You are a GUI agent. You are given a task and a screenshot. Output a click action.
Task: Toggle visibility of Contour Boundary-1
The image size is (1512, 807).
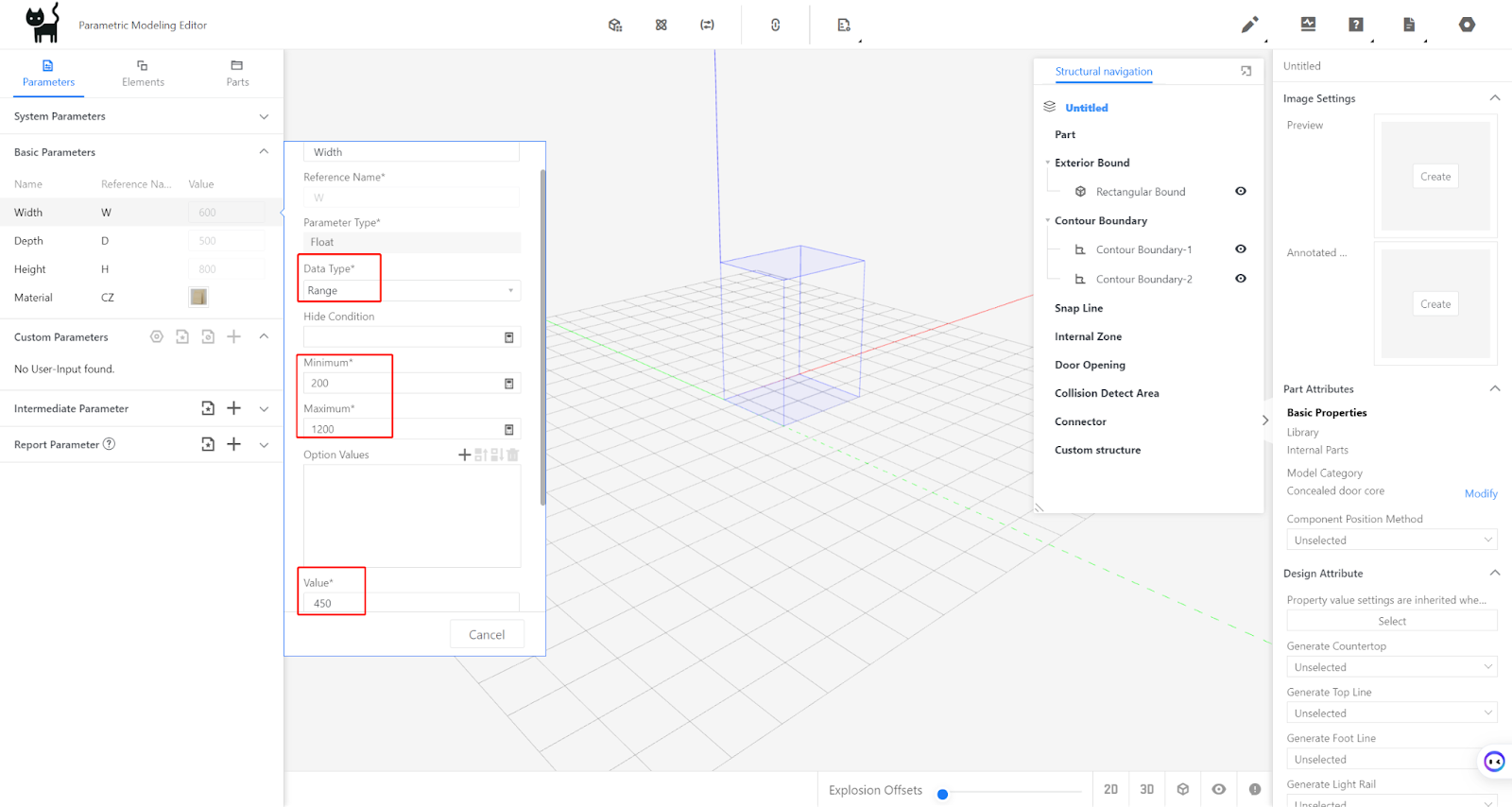coord(1240,249)
